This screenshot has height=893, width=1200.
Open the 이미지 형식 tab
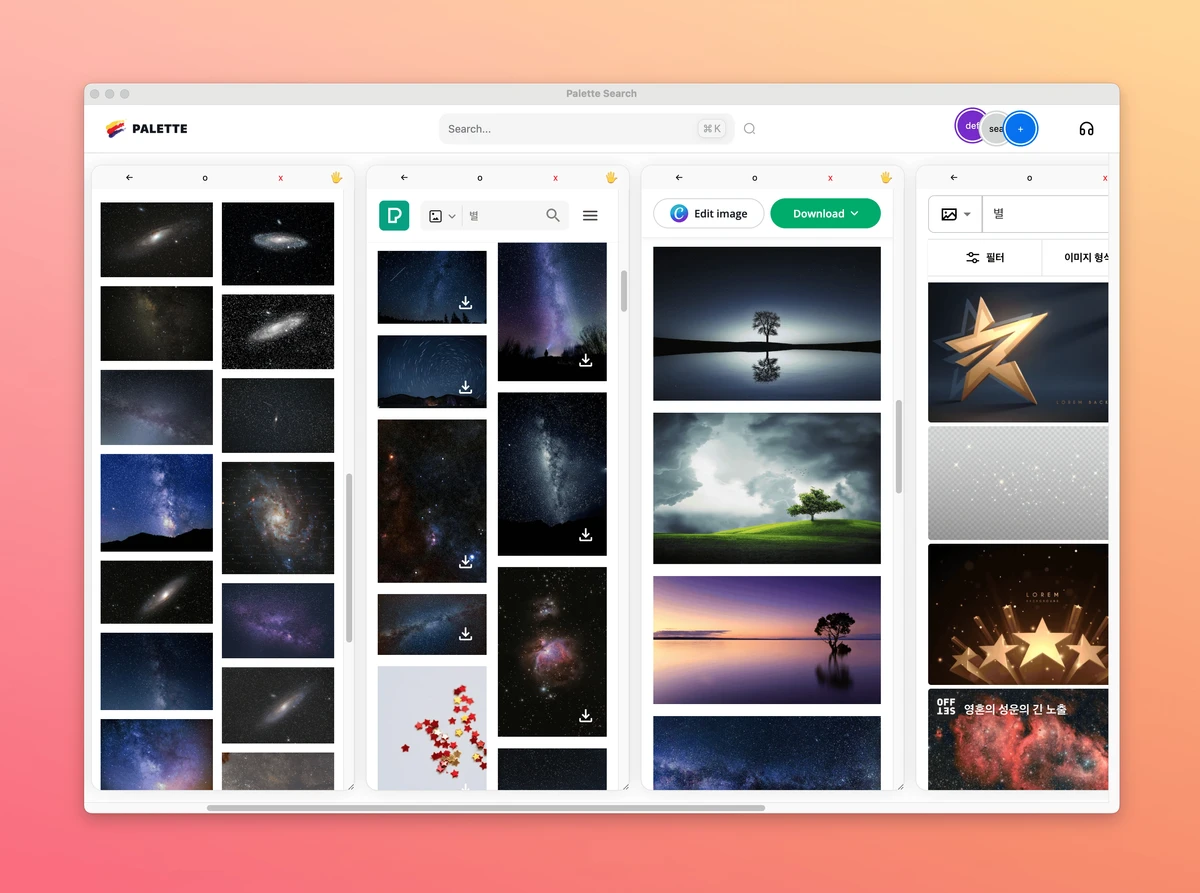[1076, 258]
